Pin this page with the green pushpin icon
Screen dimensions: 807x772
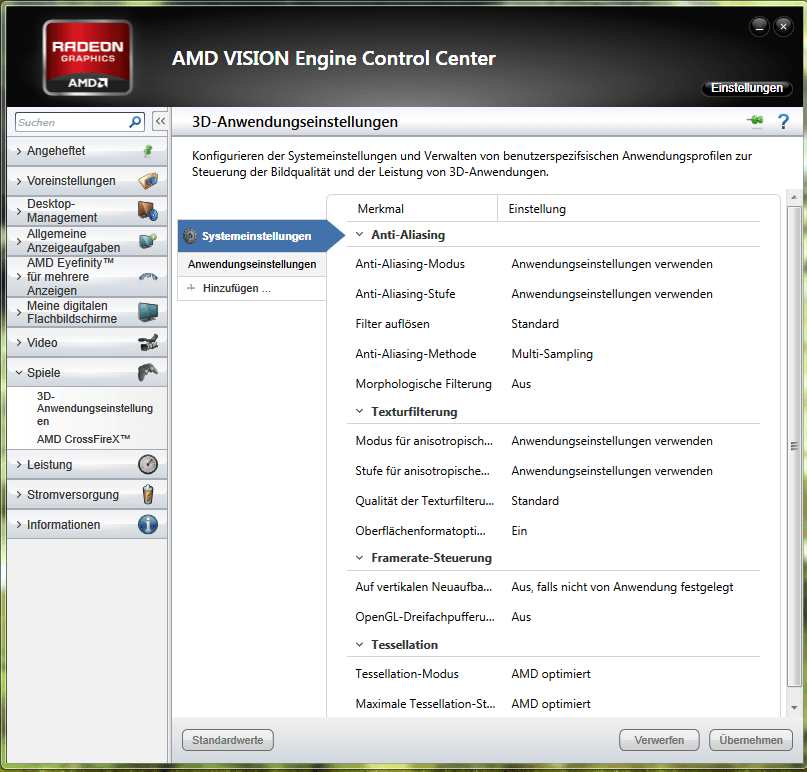(x=755, y=121)
